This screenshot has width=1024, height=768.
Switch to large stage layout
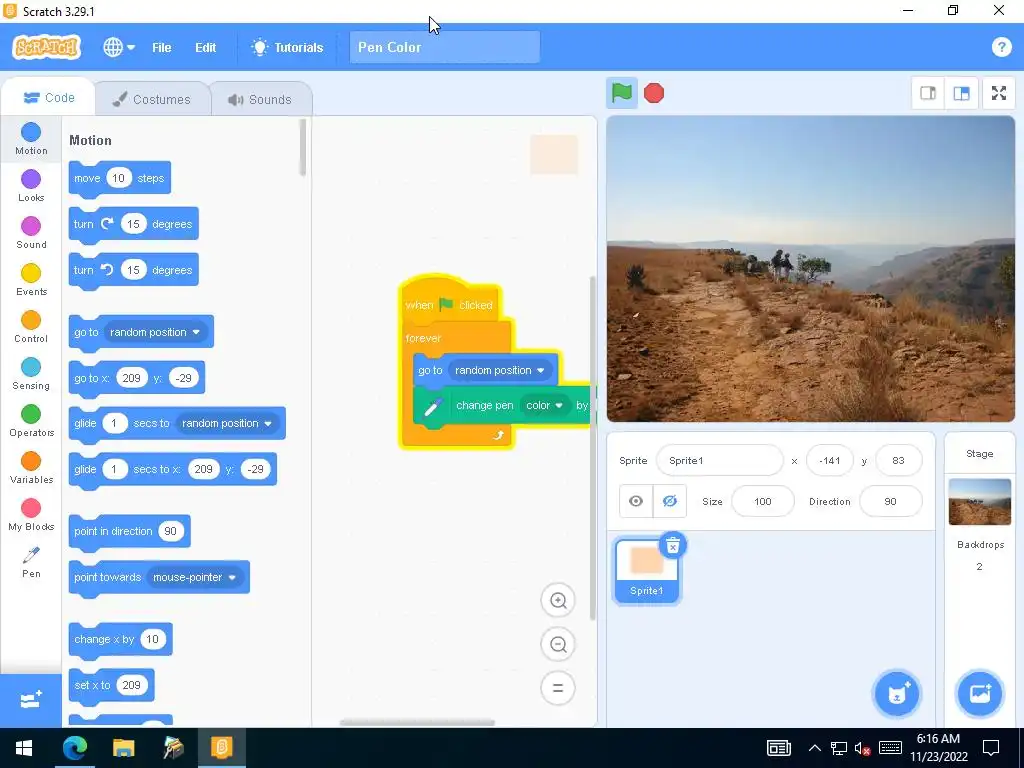(x=961, y=93)
